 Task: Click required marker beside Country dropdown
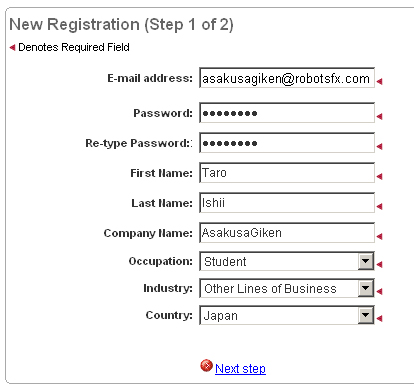click(x=379, y=318)
